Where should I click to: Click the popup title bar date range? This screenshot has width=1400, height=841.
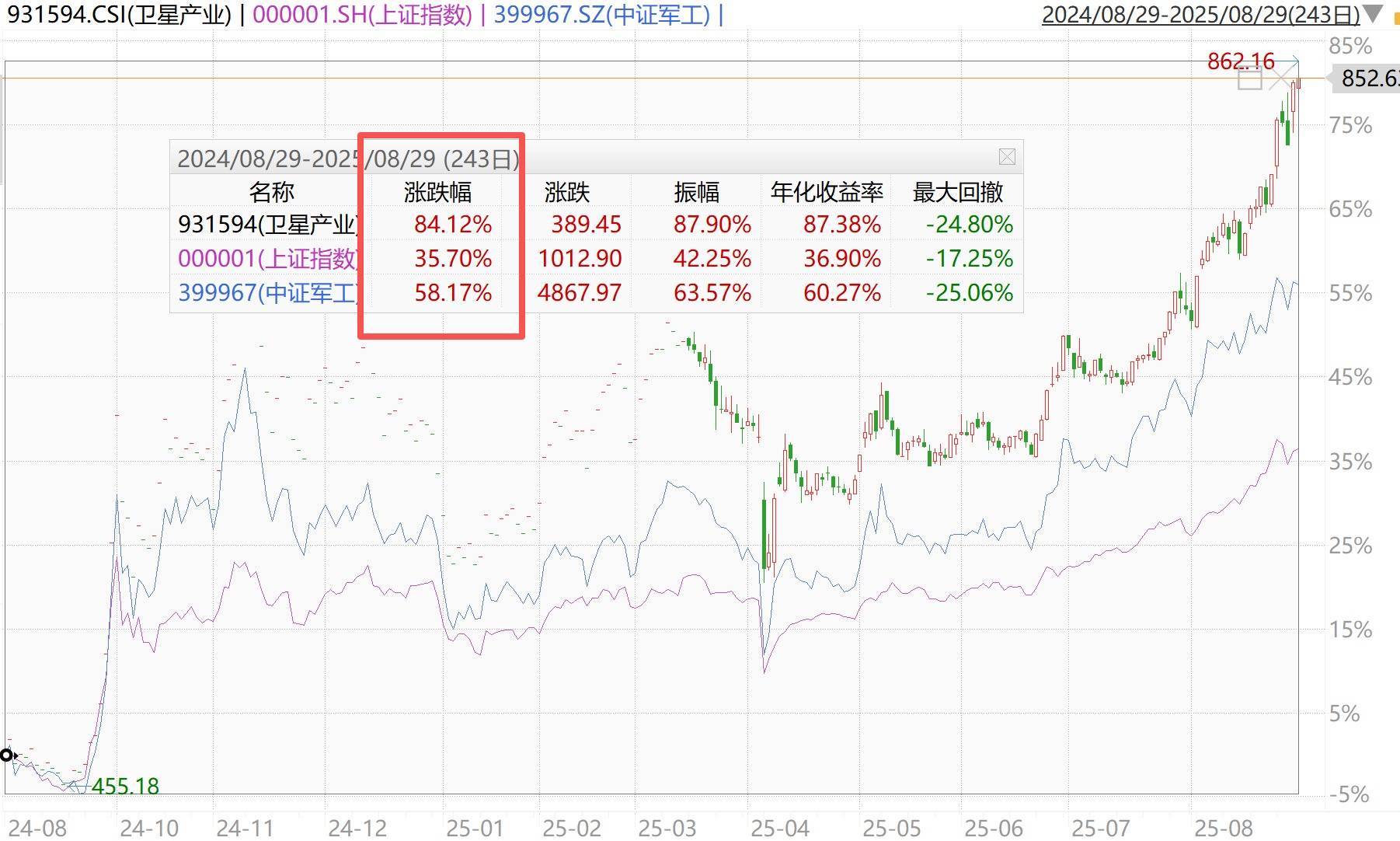[x=348, y=159]
